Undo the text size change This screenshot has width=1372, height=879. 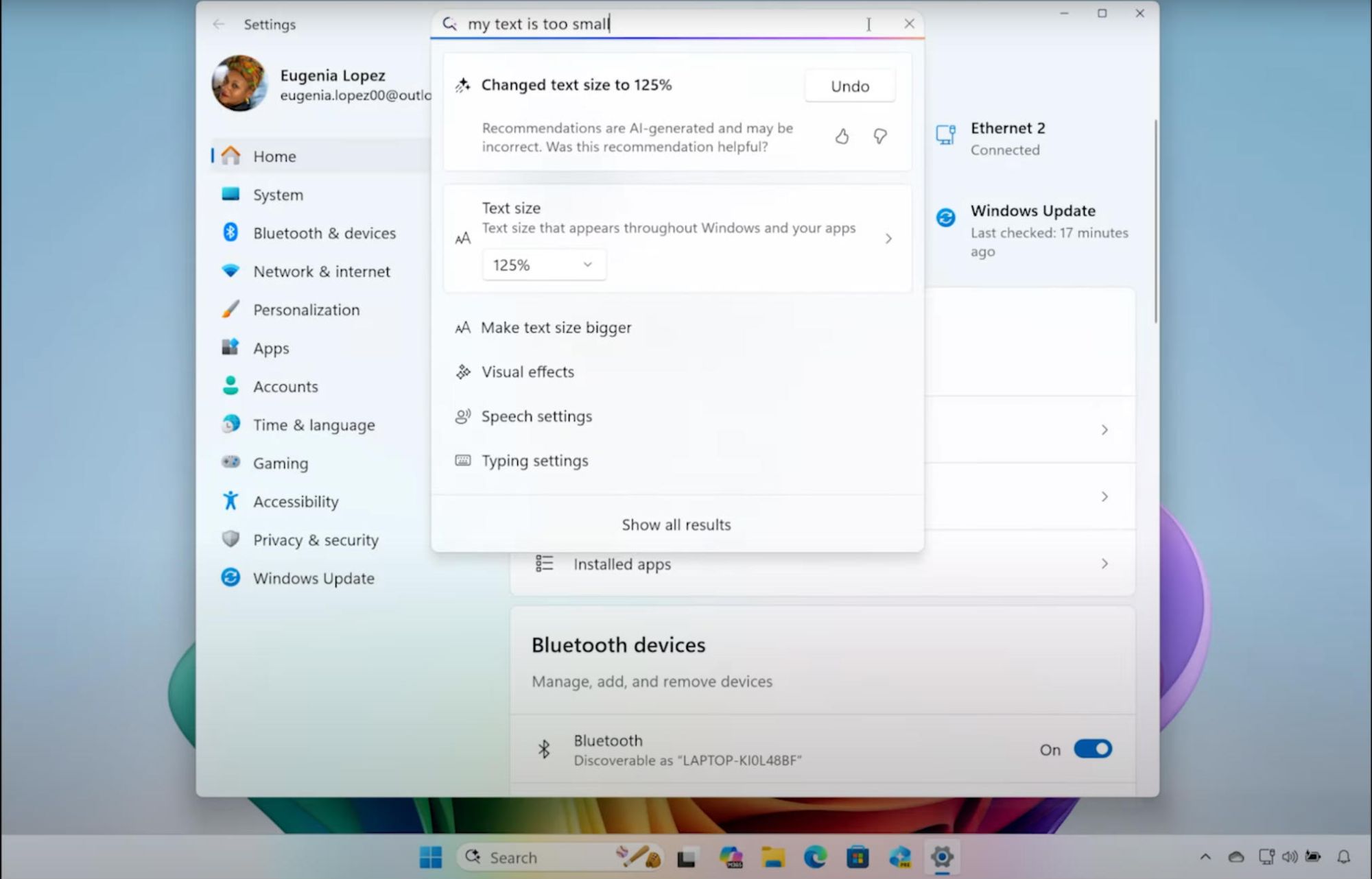click(x=850, y=86)
